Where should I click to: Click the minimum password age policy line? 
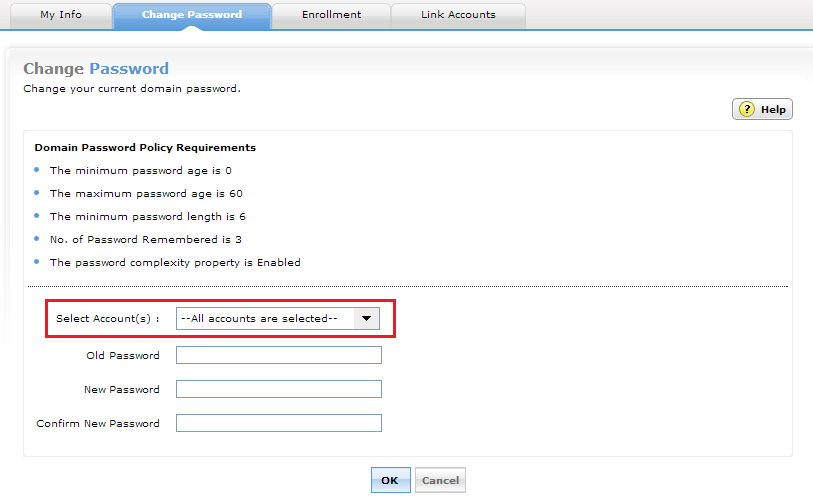[x=141, y=171]
